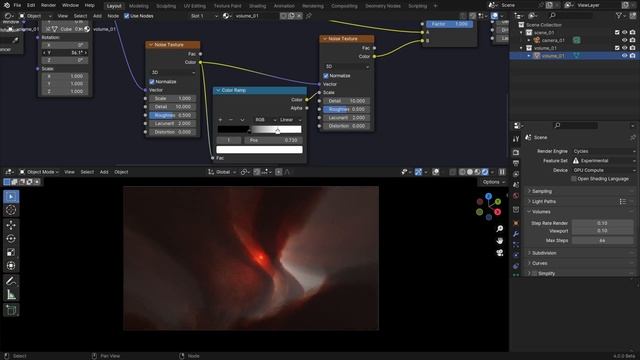Screen dimensions: 640x360
Task: Open the viewport Object menu
Action: point(121,172)
